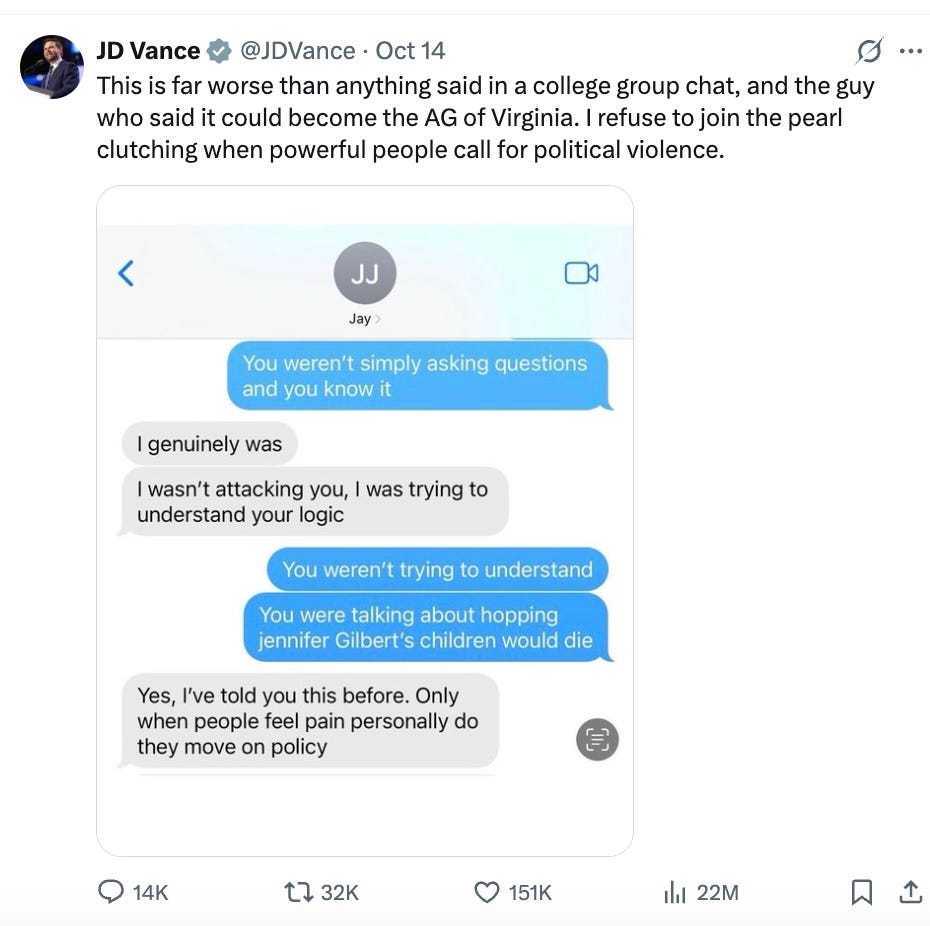Screen dimensions: 930x926
Task: Expand Jay's contact details via the chevron
Action: pyautogui.click(x=377, y=318)
